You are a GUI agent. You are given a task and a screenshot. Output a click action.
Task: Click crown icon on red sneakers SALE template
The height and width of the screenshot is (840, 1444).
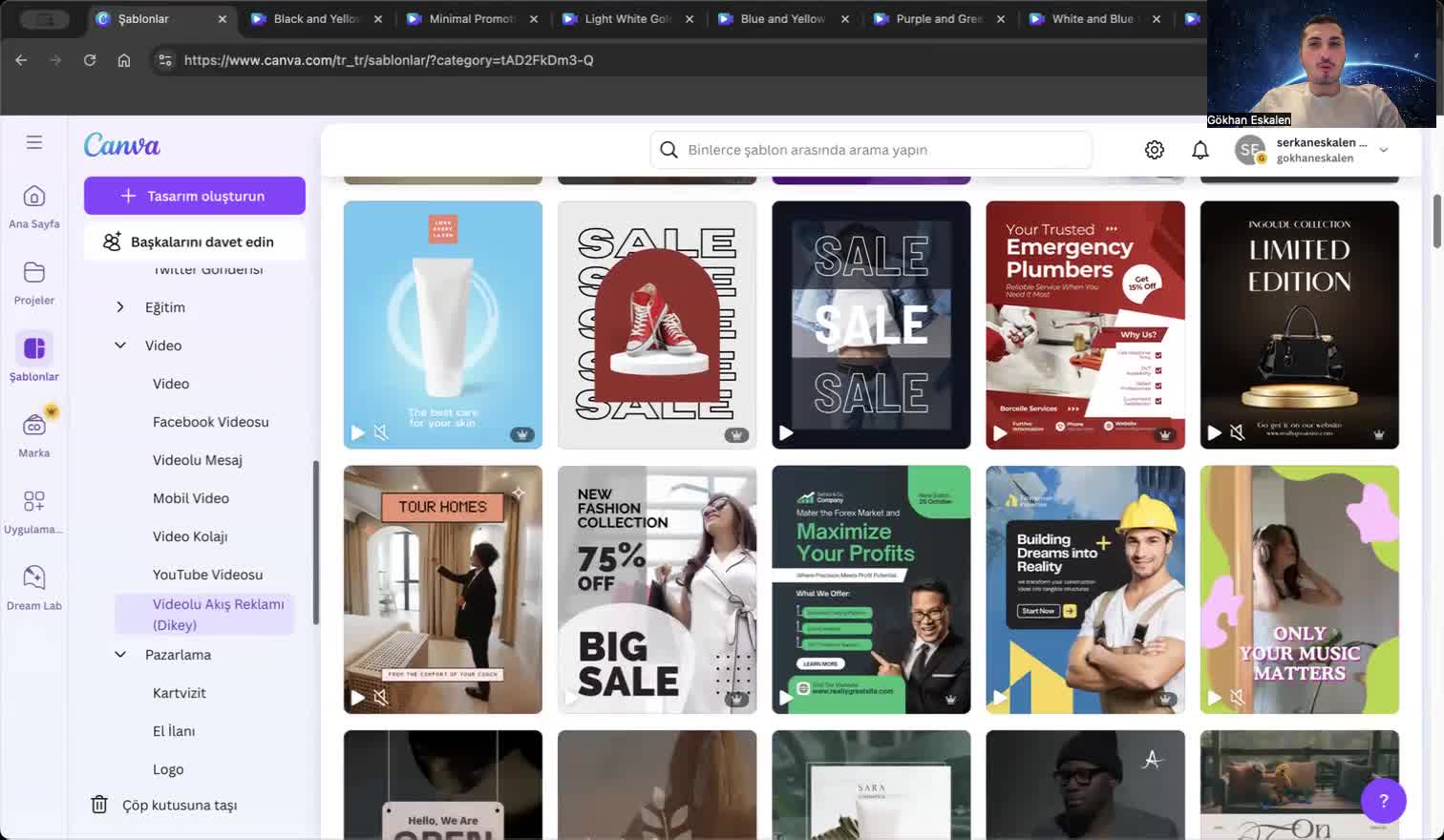[x=736, y=434]
